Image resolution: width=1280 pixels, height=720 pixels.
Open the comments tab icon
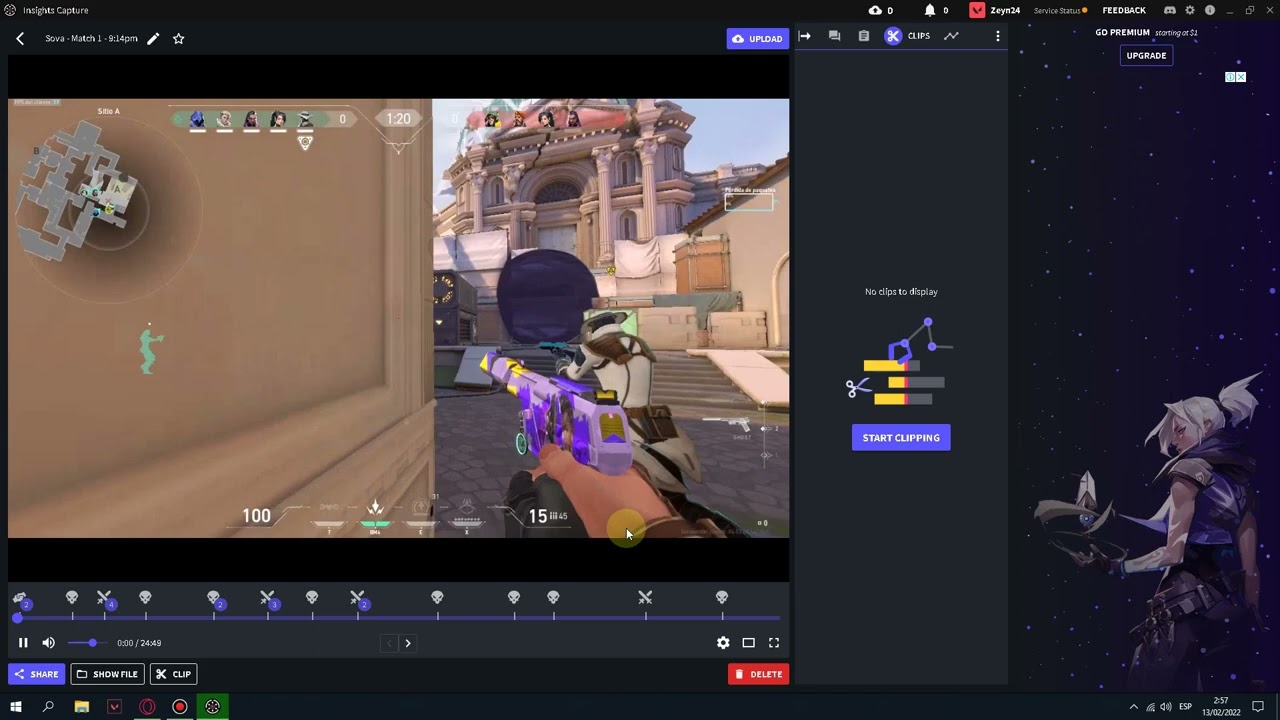[834, 36]
